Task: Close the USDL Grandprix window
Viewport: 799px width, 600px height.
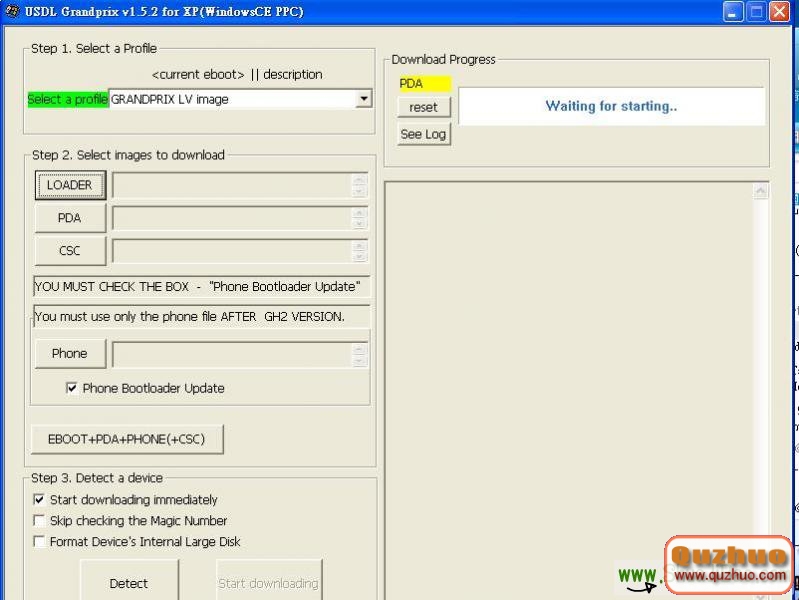Action: point(779,11)
